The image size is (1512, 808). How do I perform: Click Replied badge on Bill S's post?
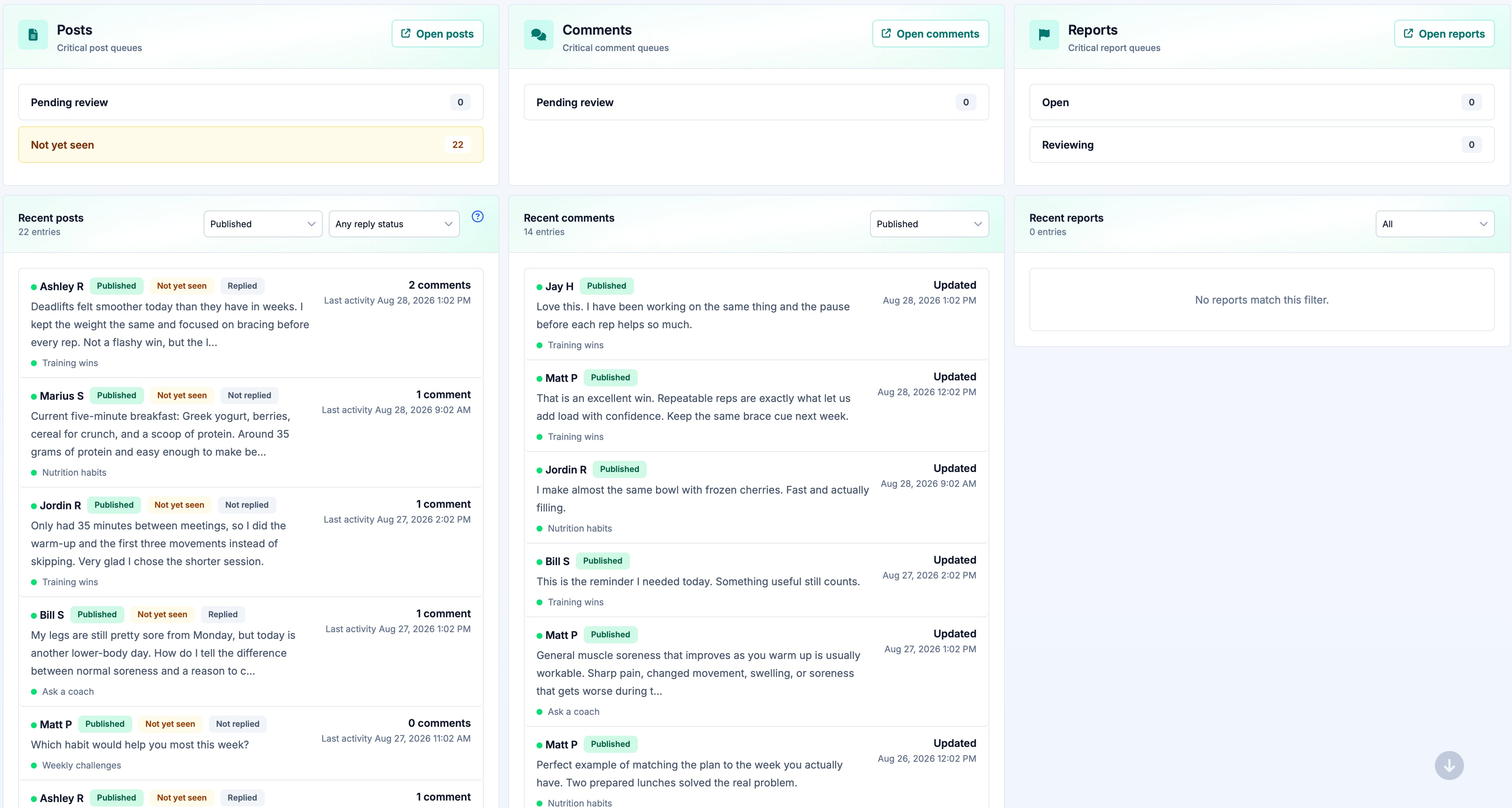222,614
